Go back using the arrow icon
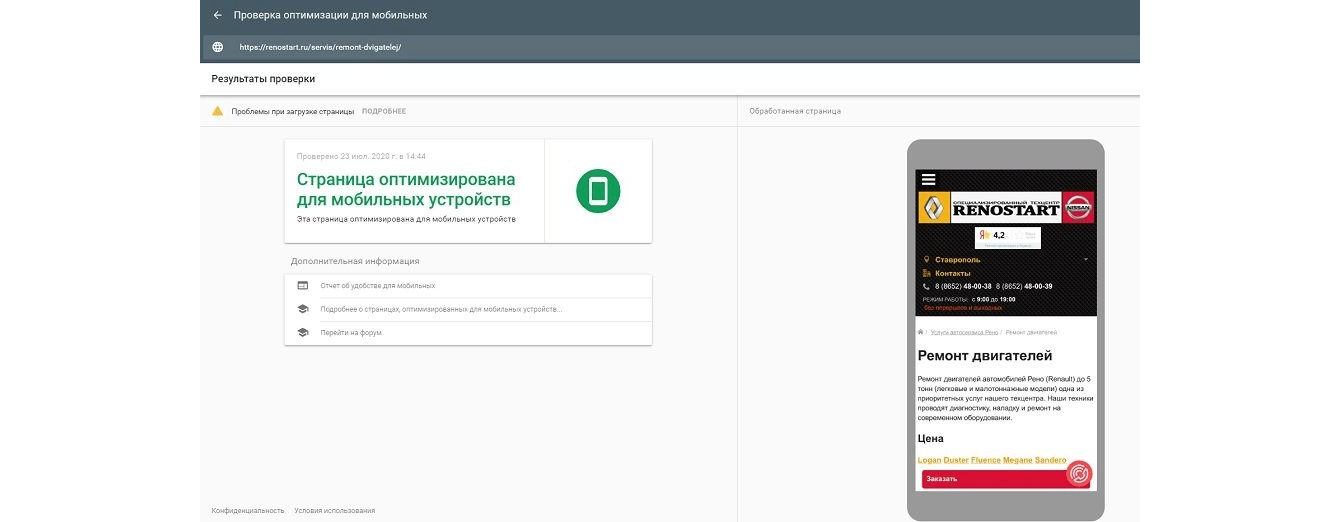This screenshot has width=1340, height=522. click(x=218, y=15)
